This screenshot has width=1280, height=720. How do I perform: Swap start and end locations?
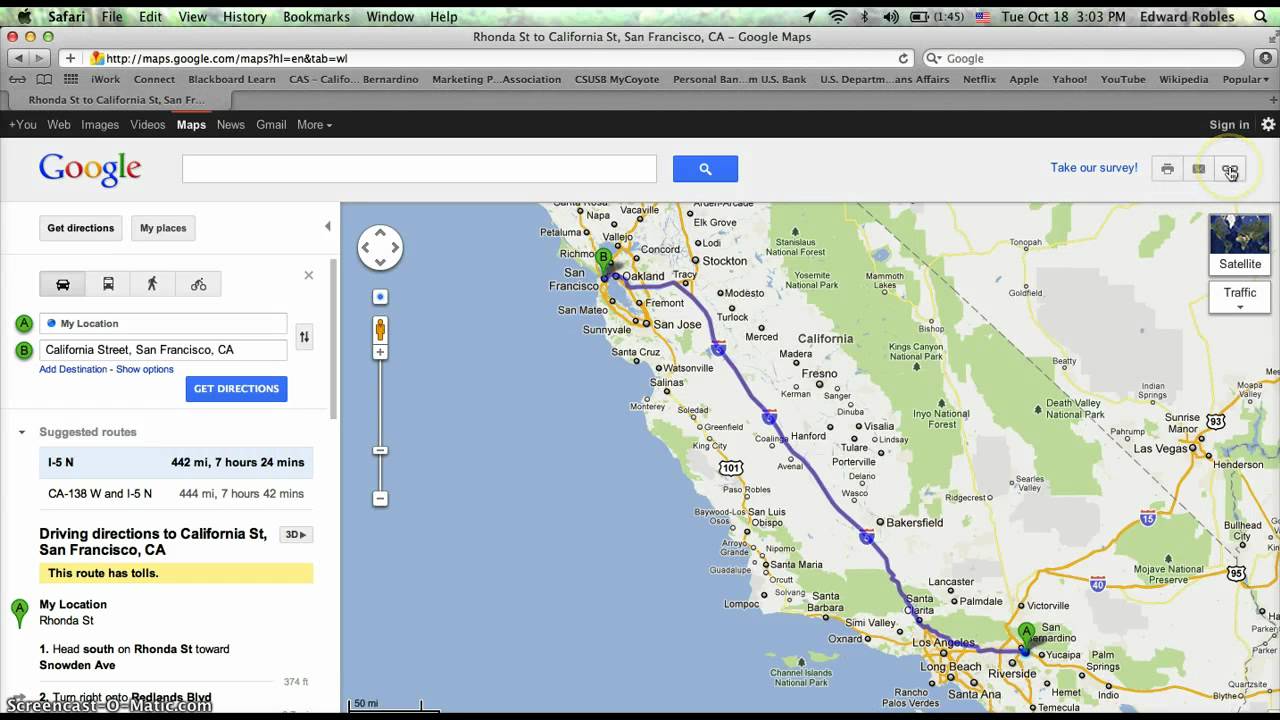tap(304, 337)
